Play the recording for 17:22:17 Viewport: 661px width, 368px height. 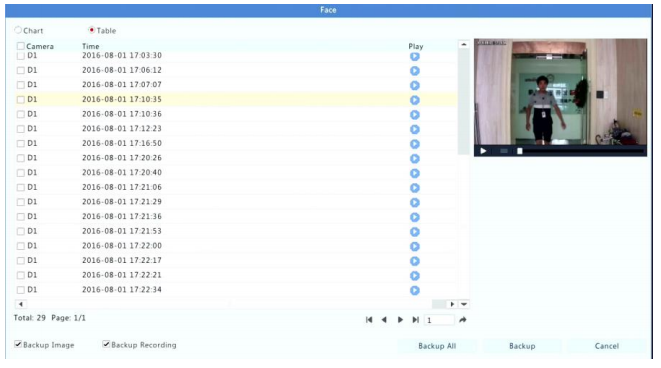coord(415,261)
